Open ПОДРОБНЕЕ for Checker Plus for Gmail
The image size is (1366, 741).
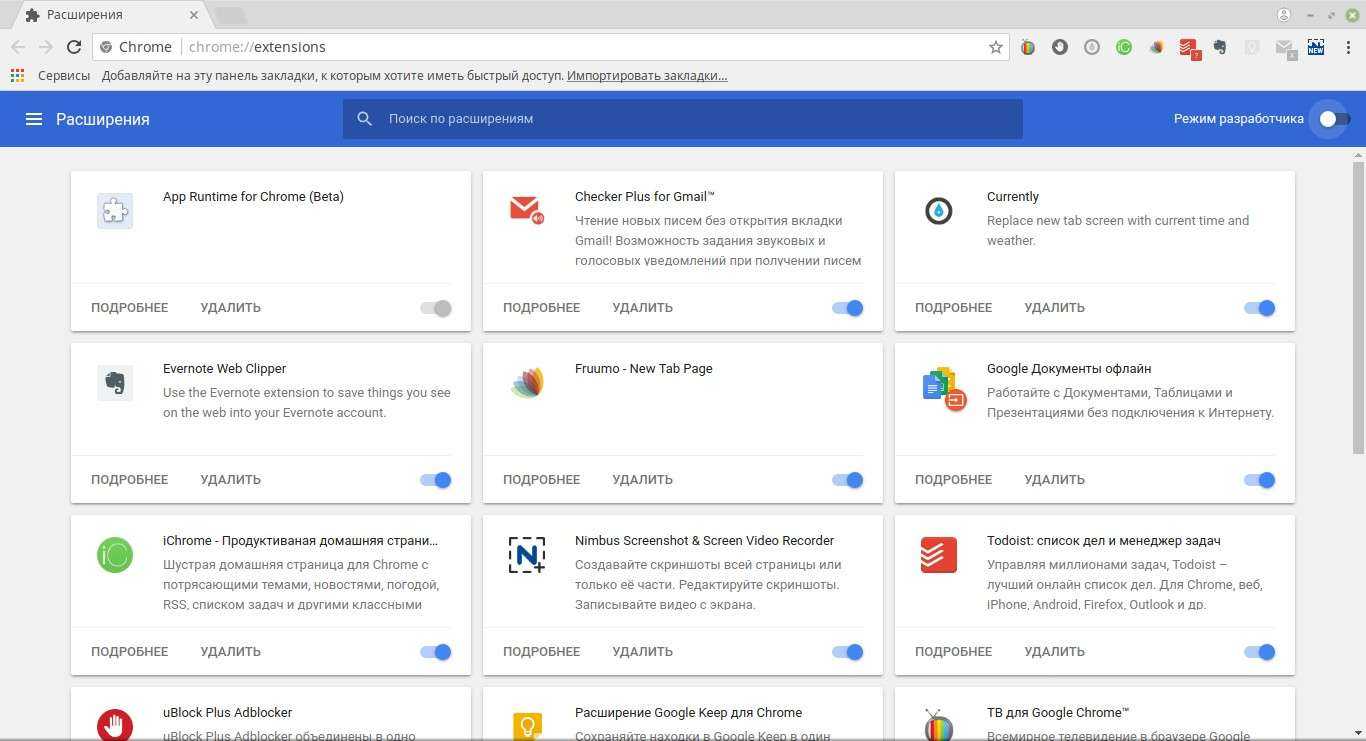(541, 307)
